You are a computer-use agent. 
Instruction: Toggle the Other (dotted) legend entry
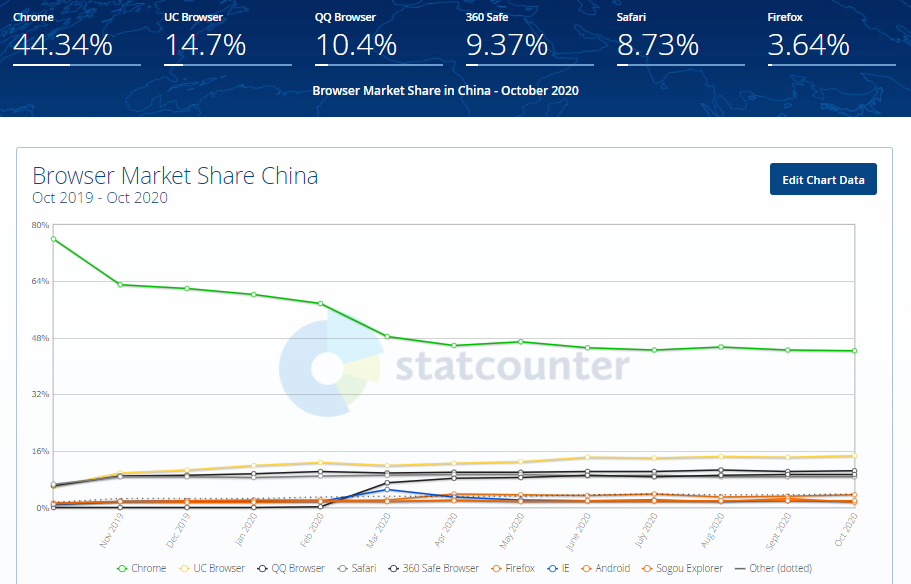click(x=773, y=568)
